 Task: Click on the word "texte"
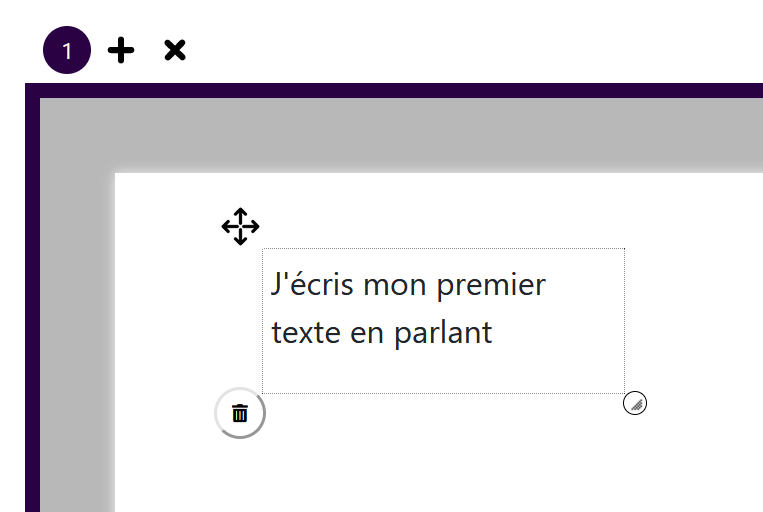click(306, 333)
